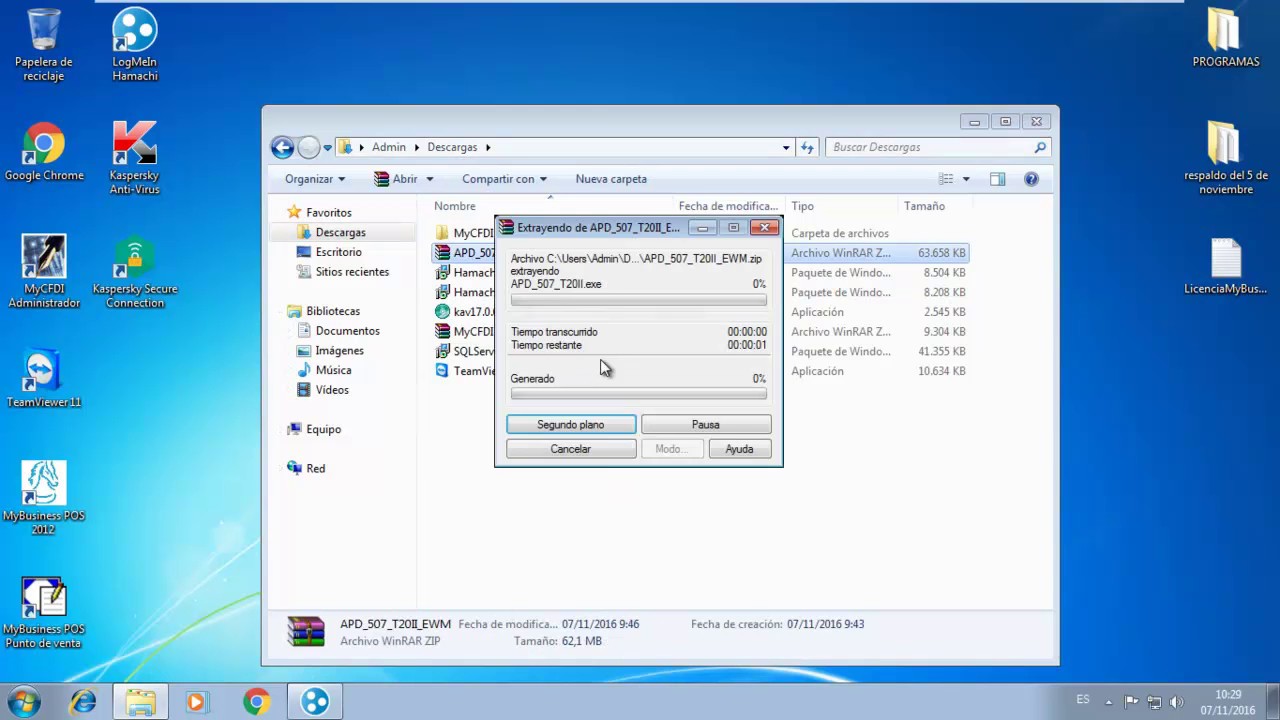This screenshot has width=1280, height=720.
Task: Open media player taskbar icon
Action: [x=198, y=702]
